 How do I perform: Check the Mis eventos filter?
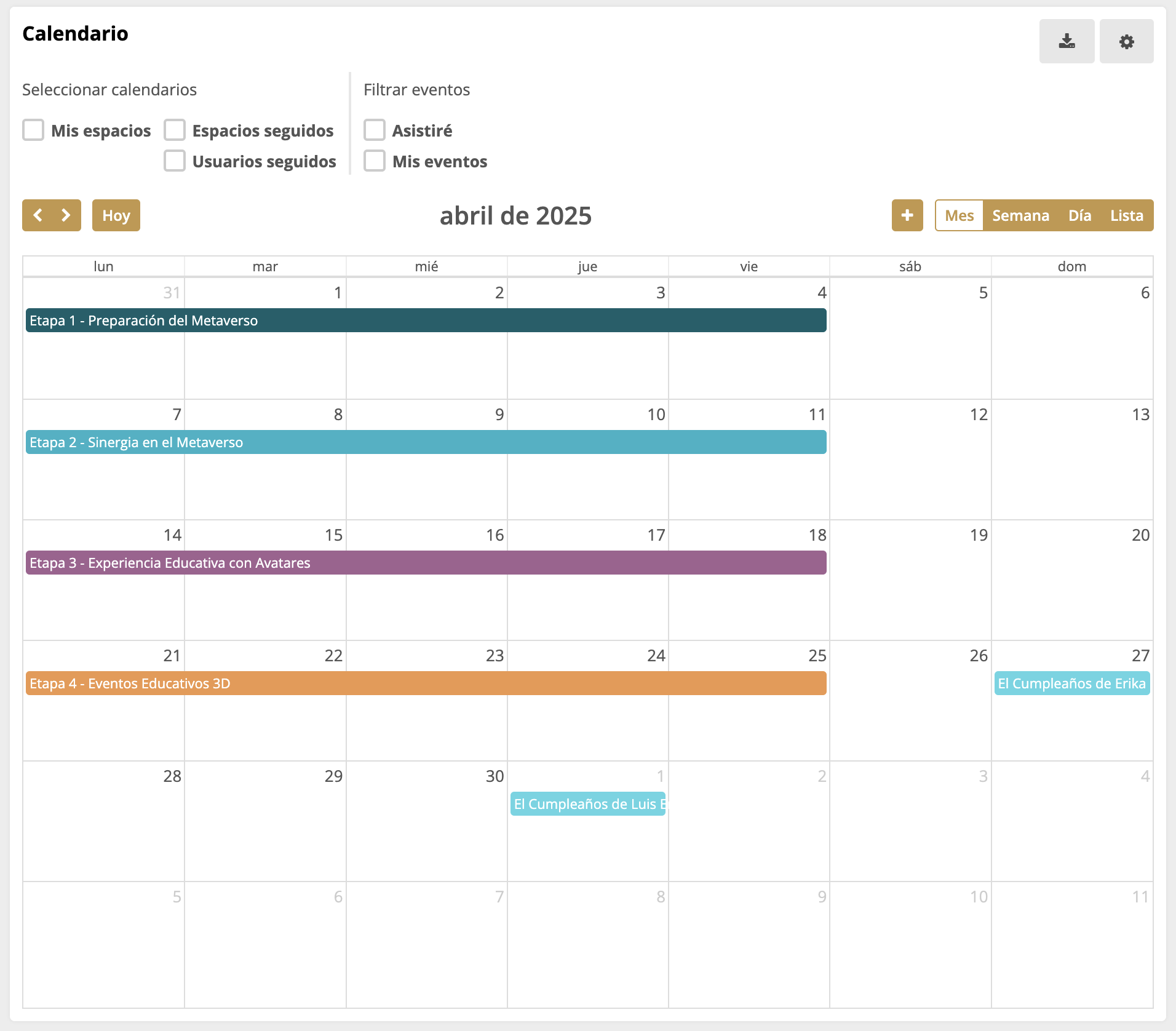(375, 161)
